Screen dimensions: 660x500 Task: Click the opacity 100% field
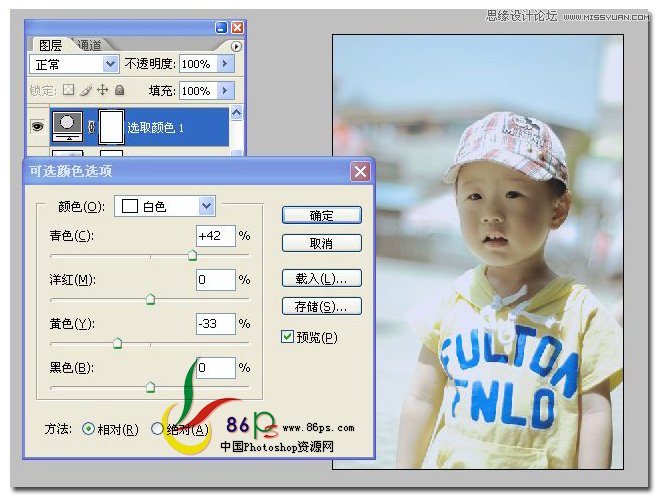pyautogui.click(x=198, y=64)
